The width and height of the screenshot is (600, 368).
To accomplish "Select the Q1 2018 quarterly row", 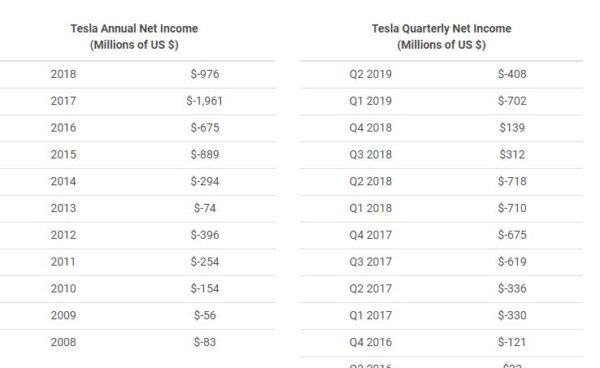I will (442, 208).
